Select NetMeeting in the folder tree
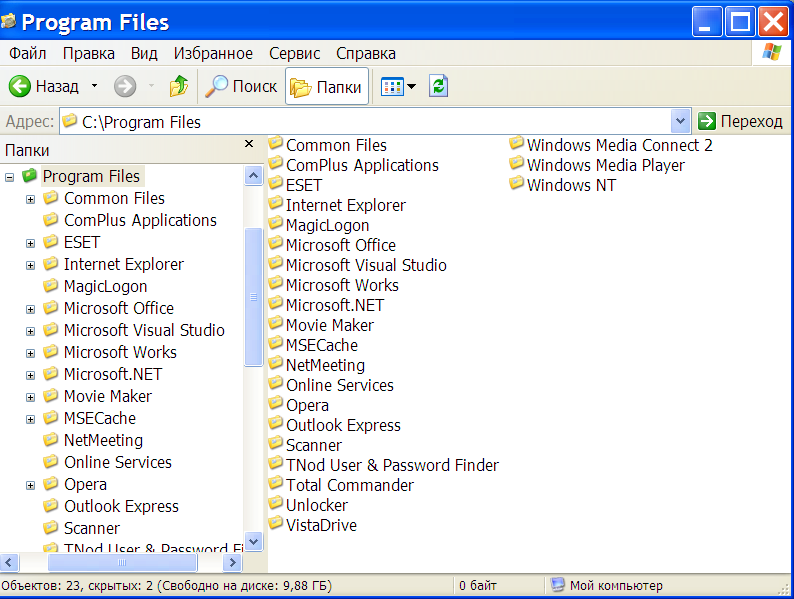Screen dimensions: 794x599 (x=103, y=441)
